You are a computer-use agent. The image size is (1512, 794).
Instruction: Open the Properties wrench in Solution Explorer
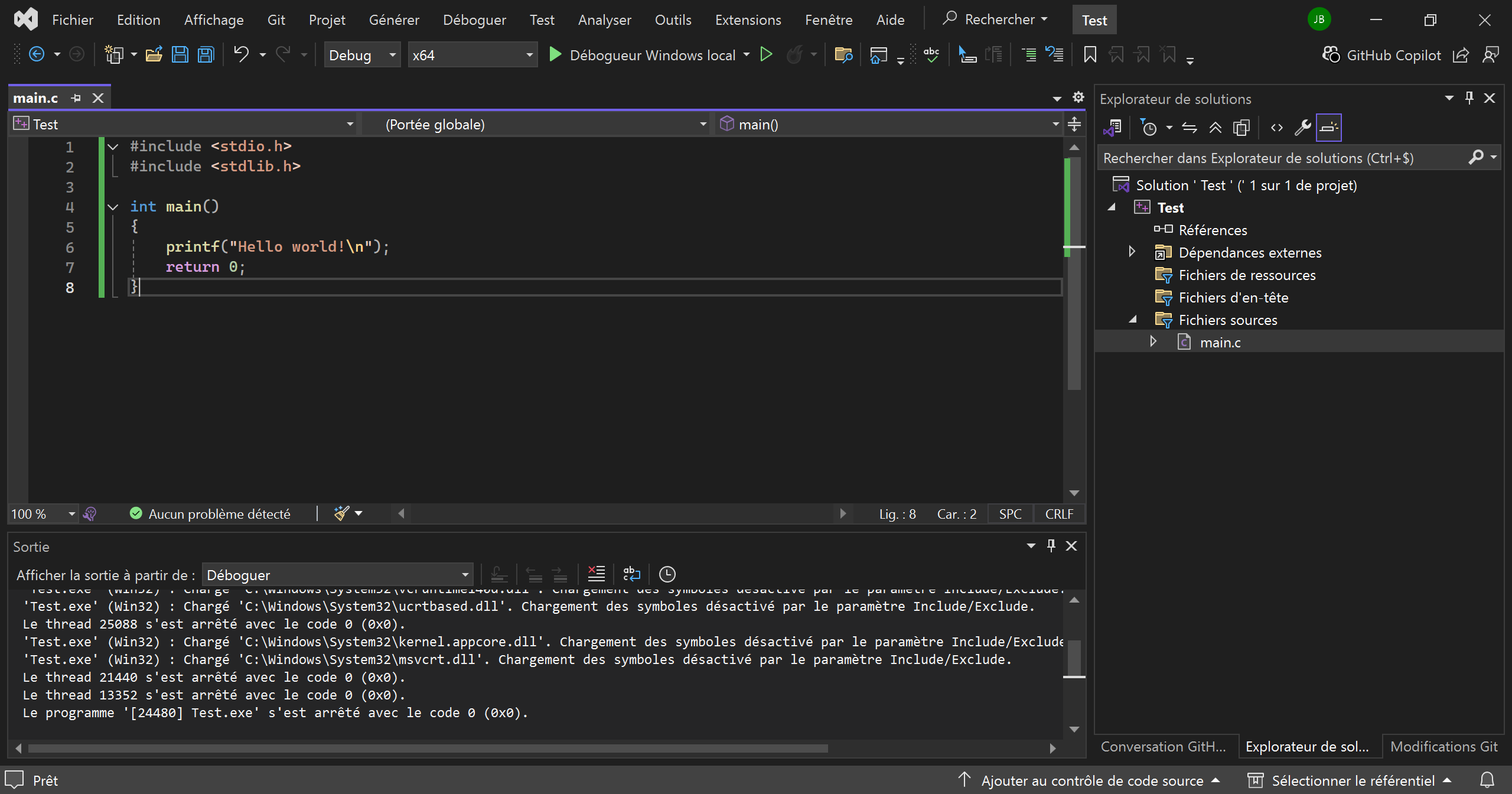tap(1302, 128)
